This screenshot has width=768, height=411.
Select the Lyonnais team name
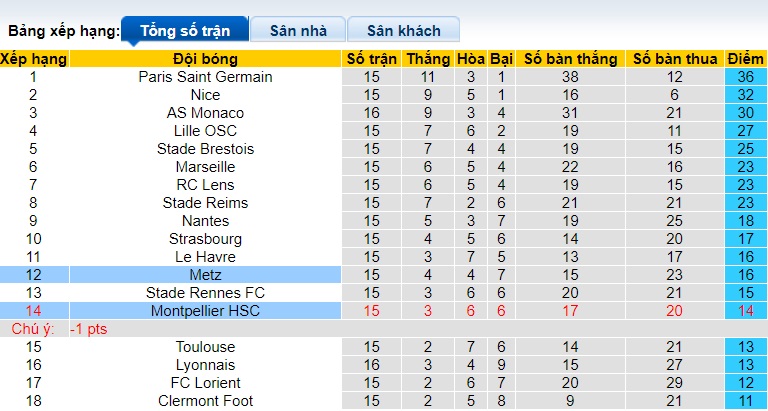tap(205, 365)
